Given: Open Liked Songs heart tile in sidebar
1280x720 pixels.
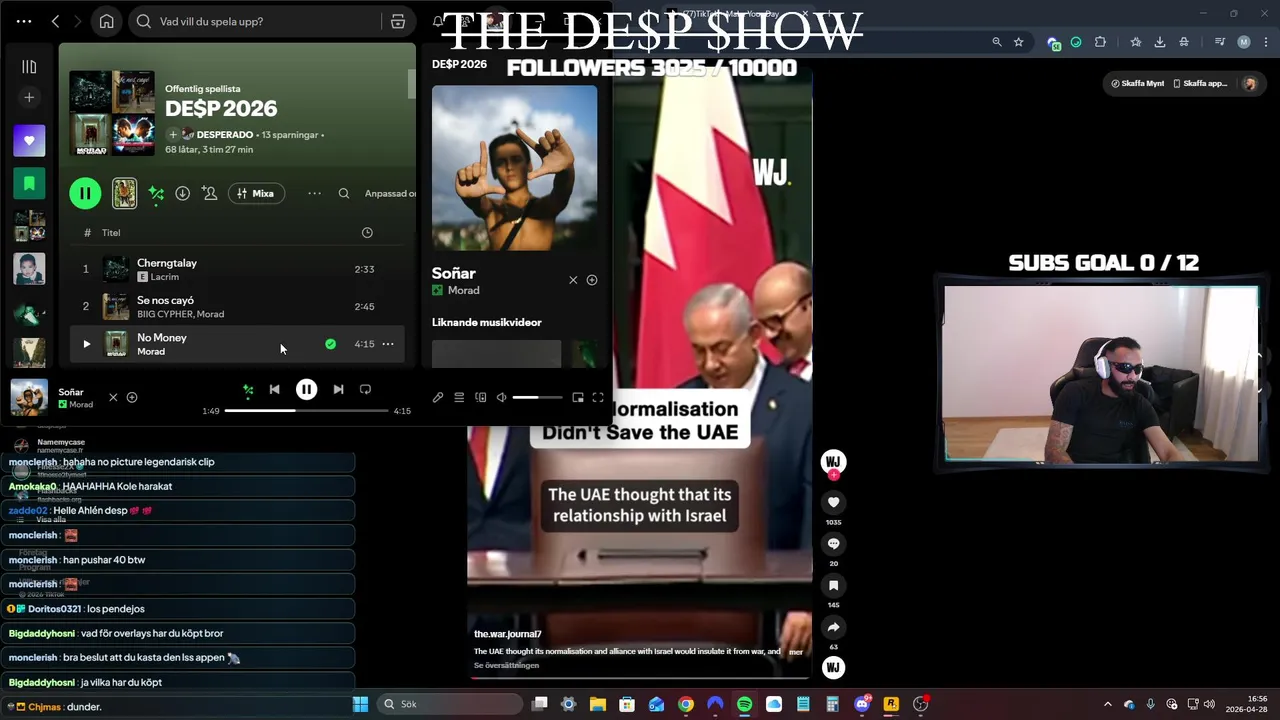Looking at the screenshot, I should click(29, 141).
